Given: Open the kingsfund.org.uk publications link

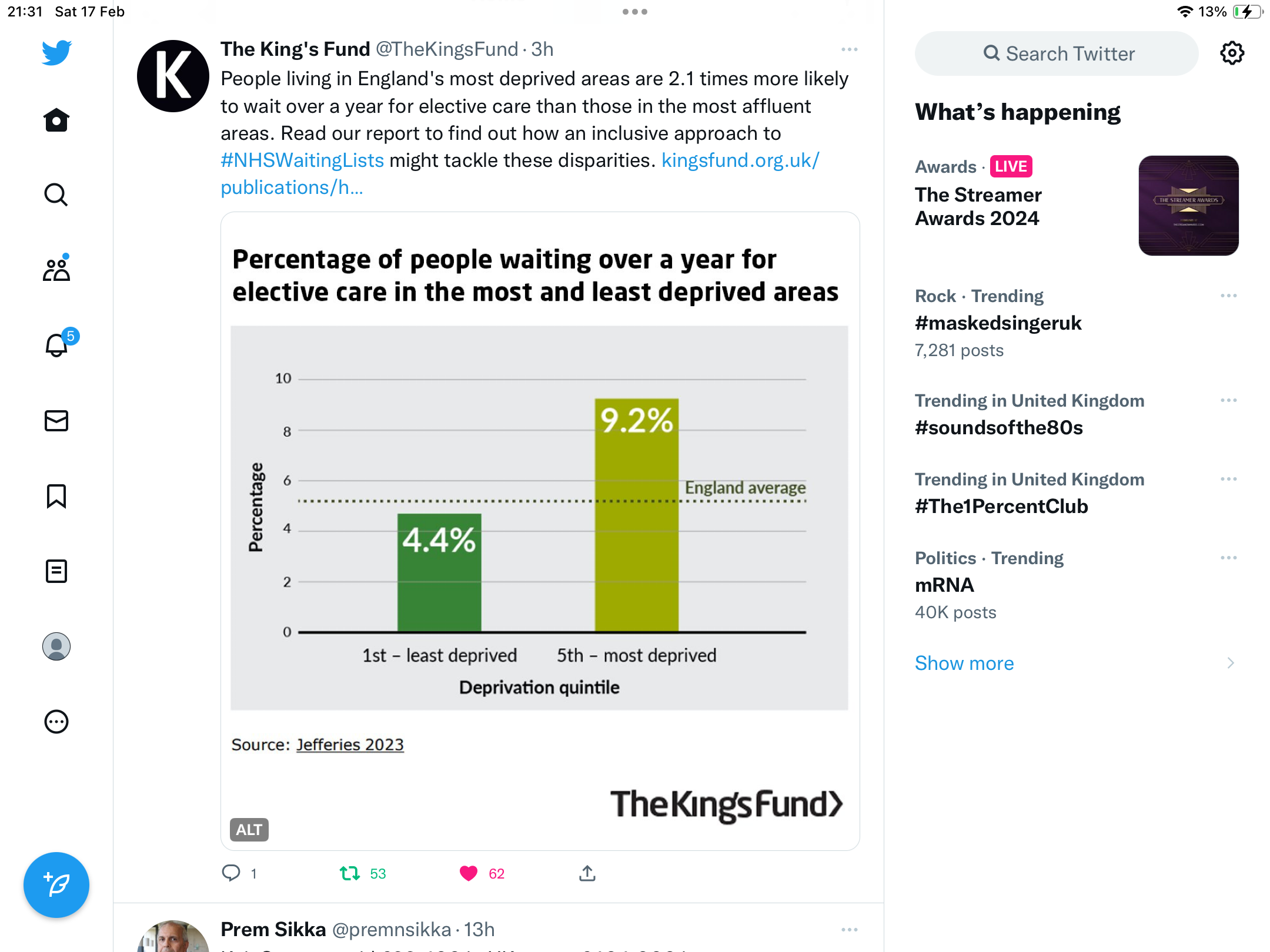Looking at the screenshot, I should (x=520, y=174).
